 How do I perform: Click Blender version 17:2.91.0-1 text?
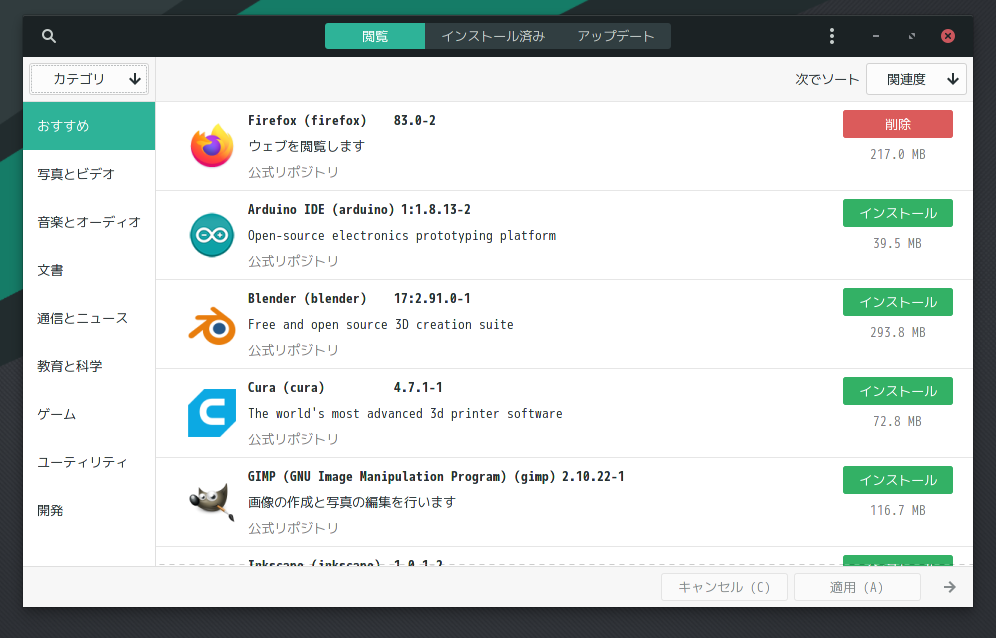pyautogui.click(x=432, y=299)
